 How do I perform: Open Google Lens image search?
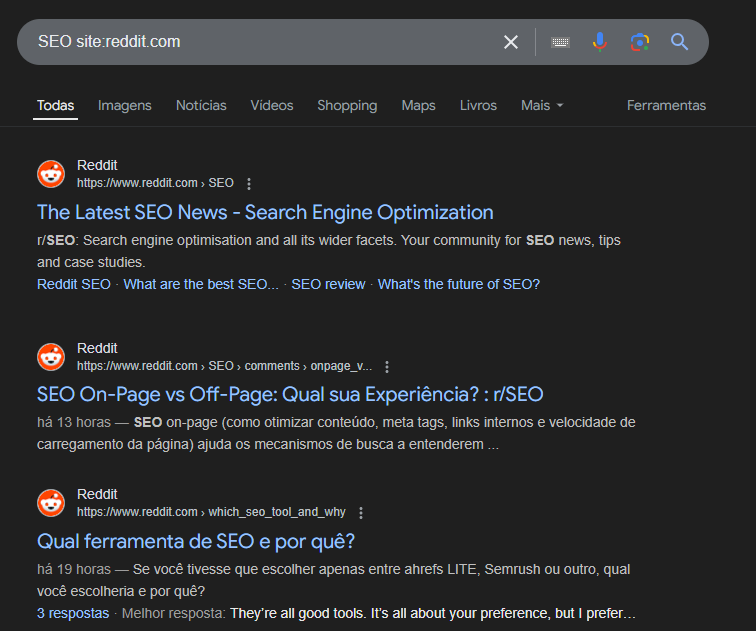pyautogui.click(x=640, y=42)
